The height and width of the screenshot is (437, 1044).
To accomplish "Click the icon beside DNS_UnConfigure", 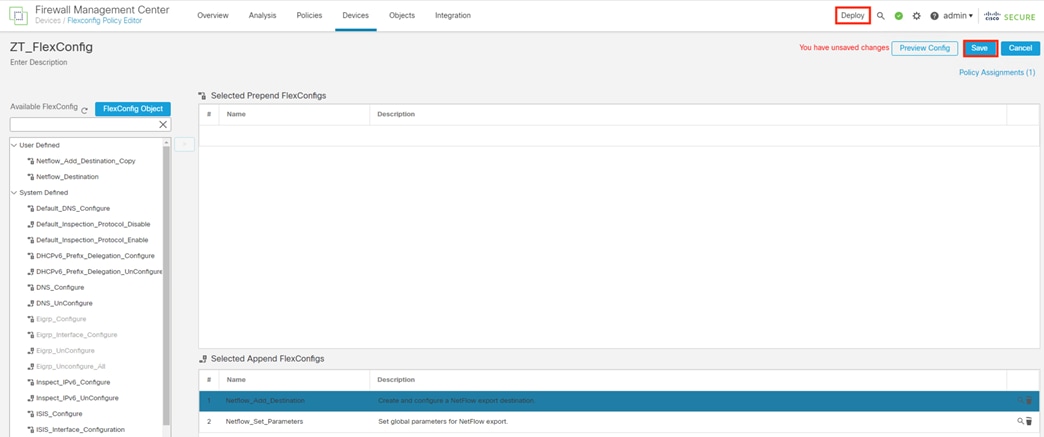I will coord(31,303).
